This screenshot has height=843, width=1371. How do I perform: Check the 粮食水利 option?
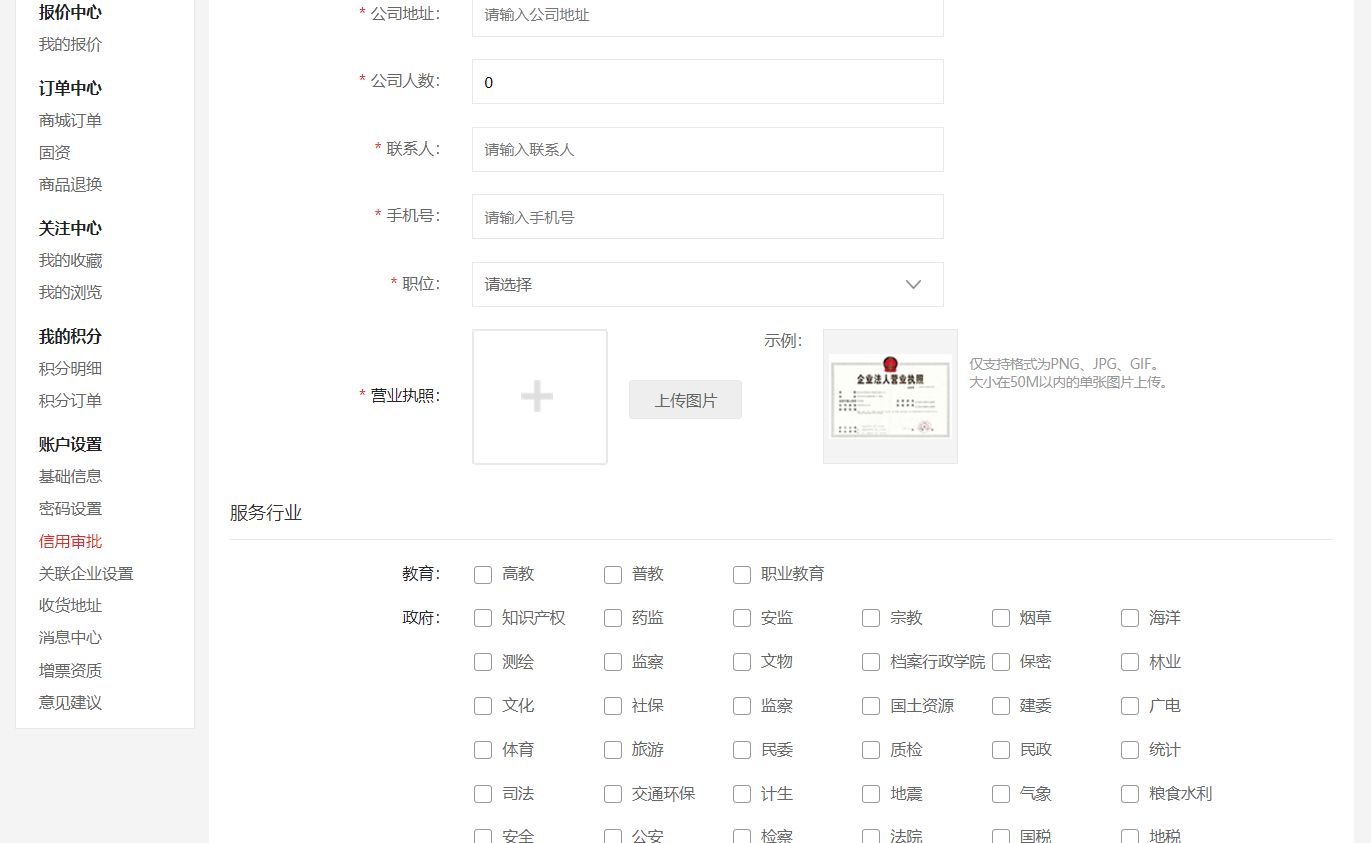pyautogui.click(x=1130, y=794)
